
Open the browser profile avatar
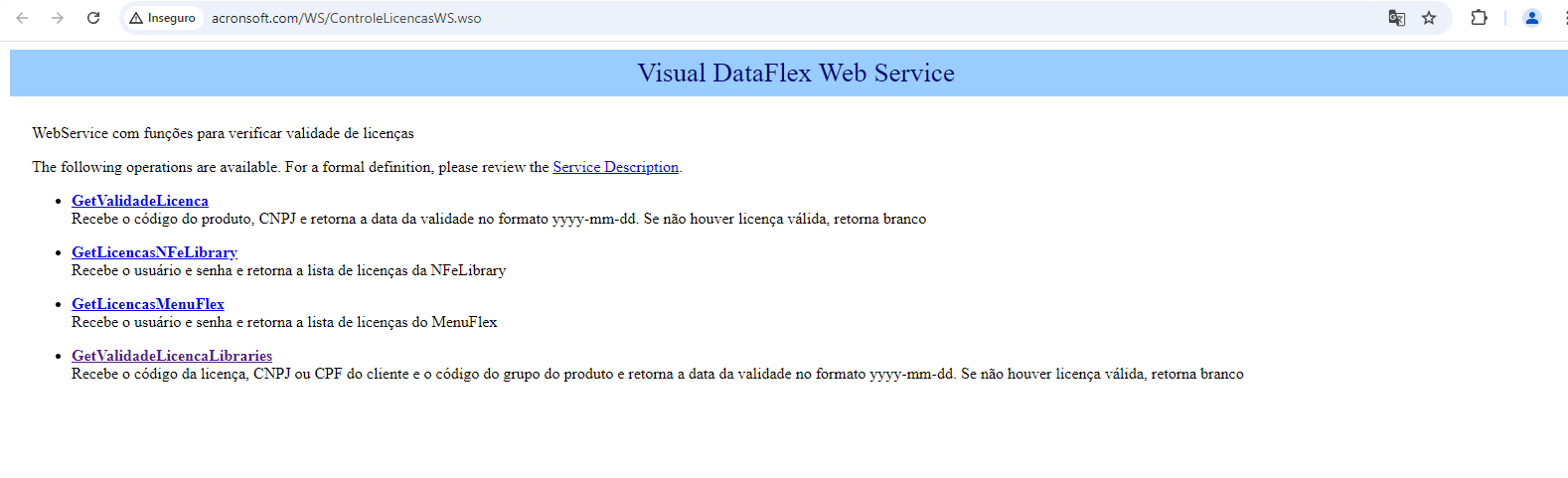[x=1531, y=18]
